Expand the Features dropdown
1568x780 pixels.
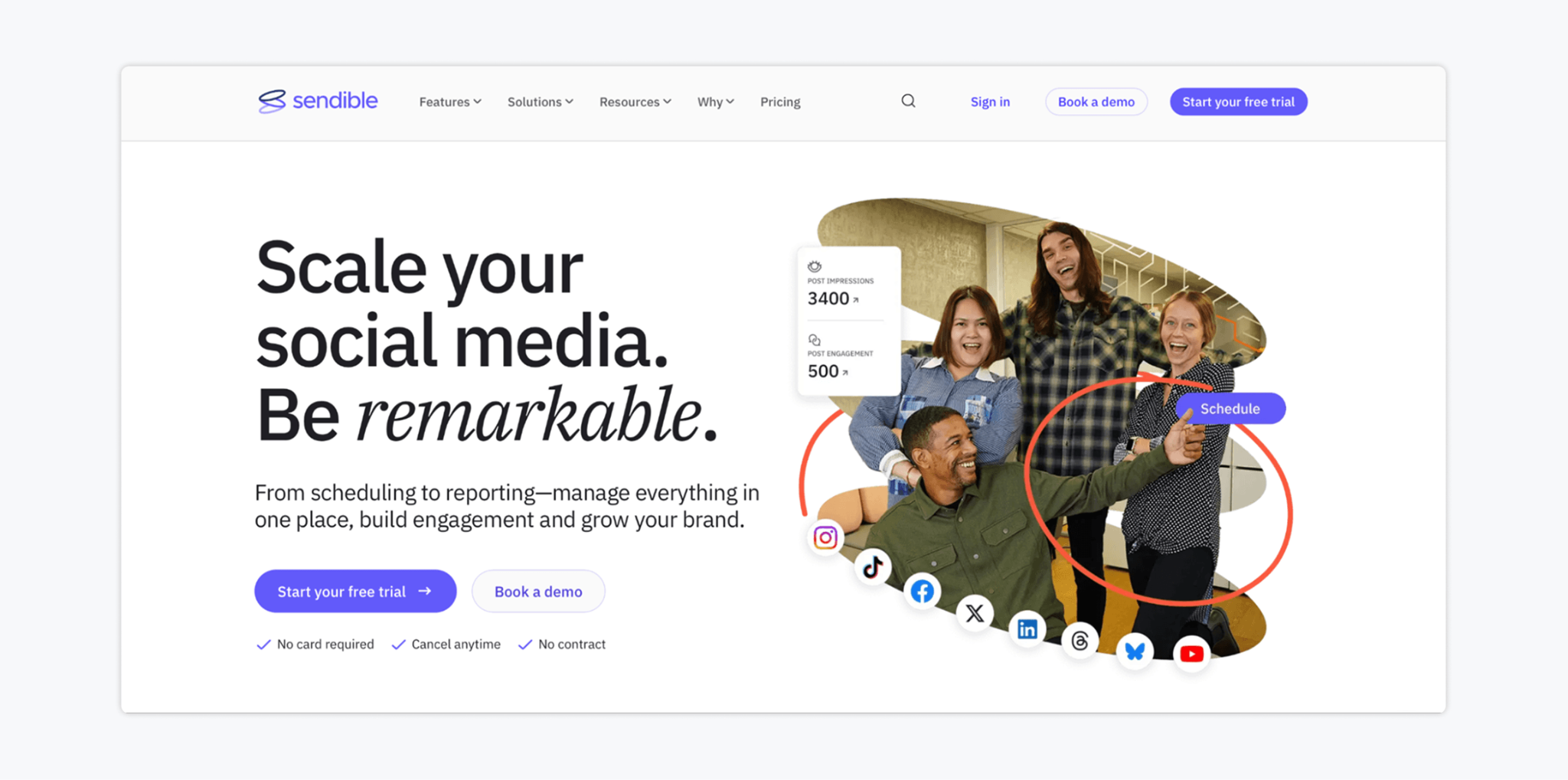[449, 101]
